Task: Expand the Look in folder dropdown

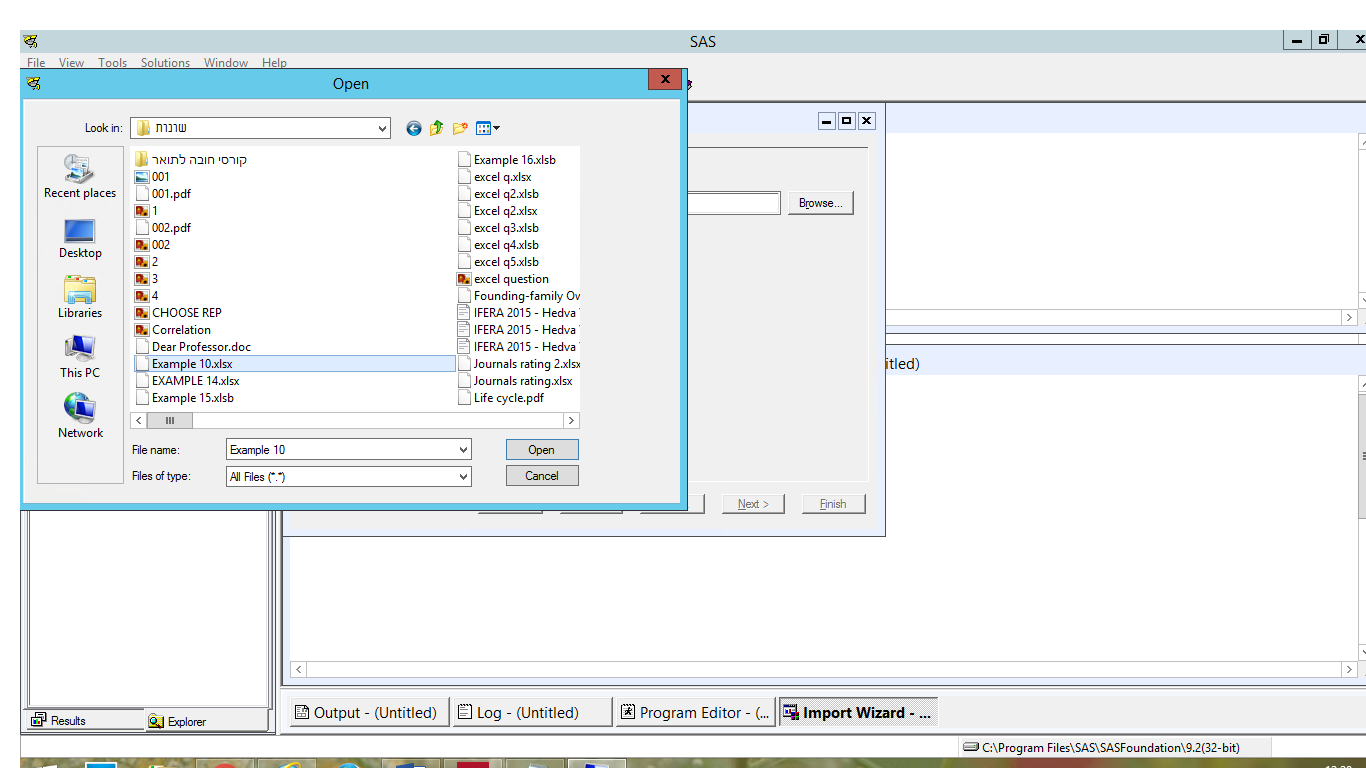Action: (x=382, y=128)
